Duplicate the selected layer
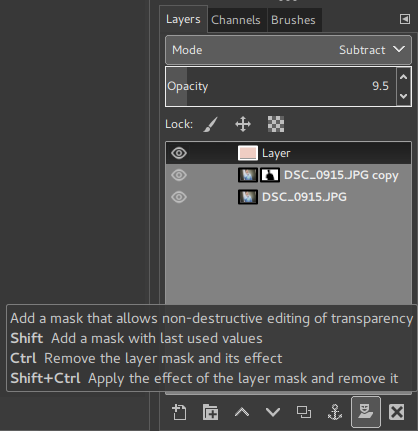The image size is (418, 431). tap(304, 412)
